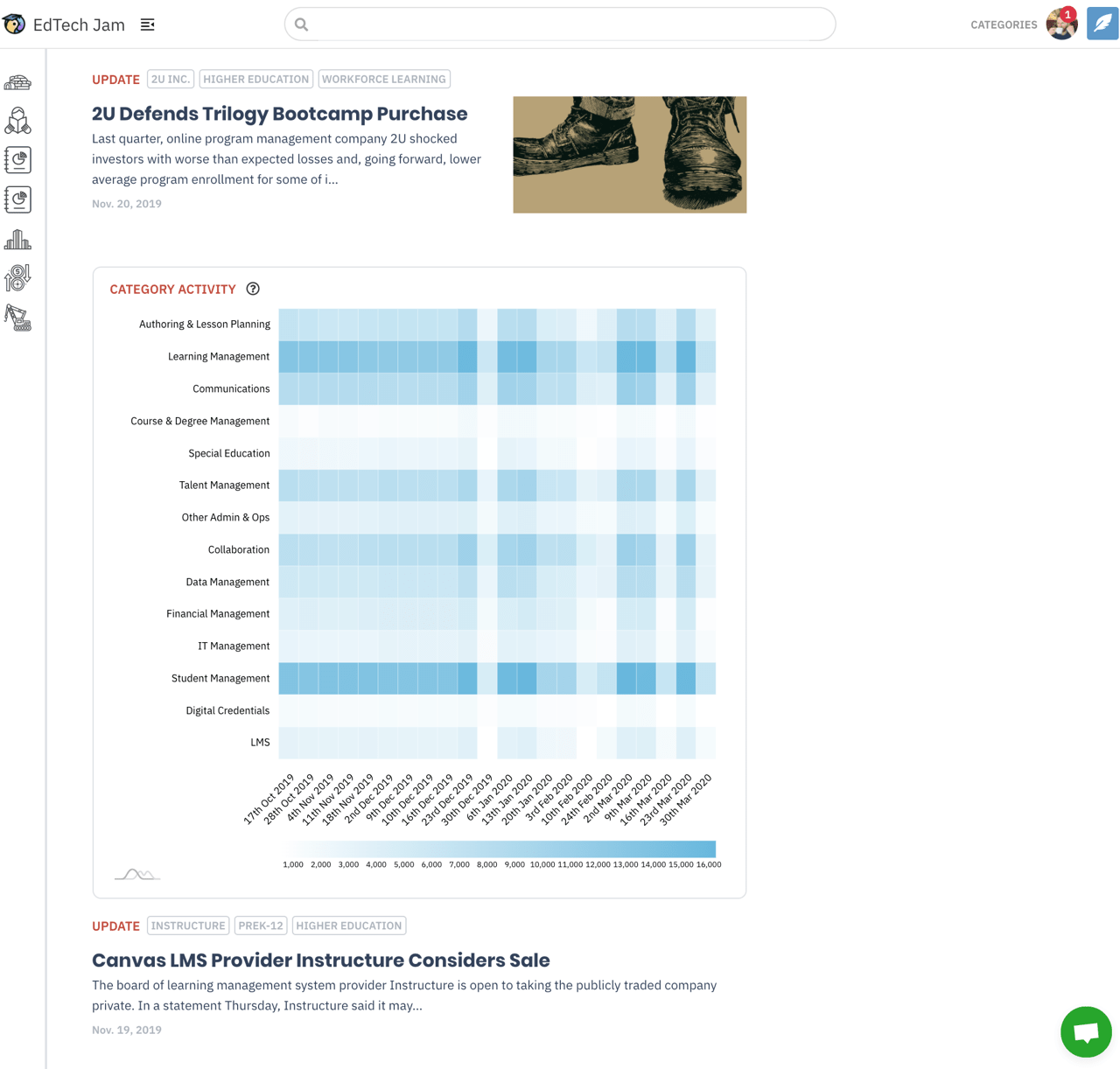Click the Student Management row label
Viewport: 1120px width, 1069px height.
pyautogui.click(x=220, y=679)
